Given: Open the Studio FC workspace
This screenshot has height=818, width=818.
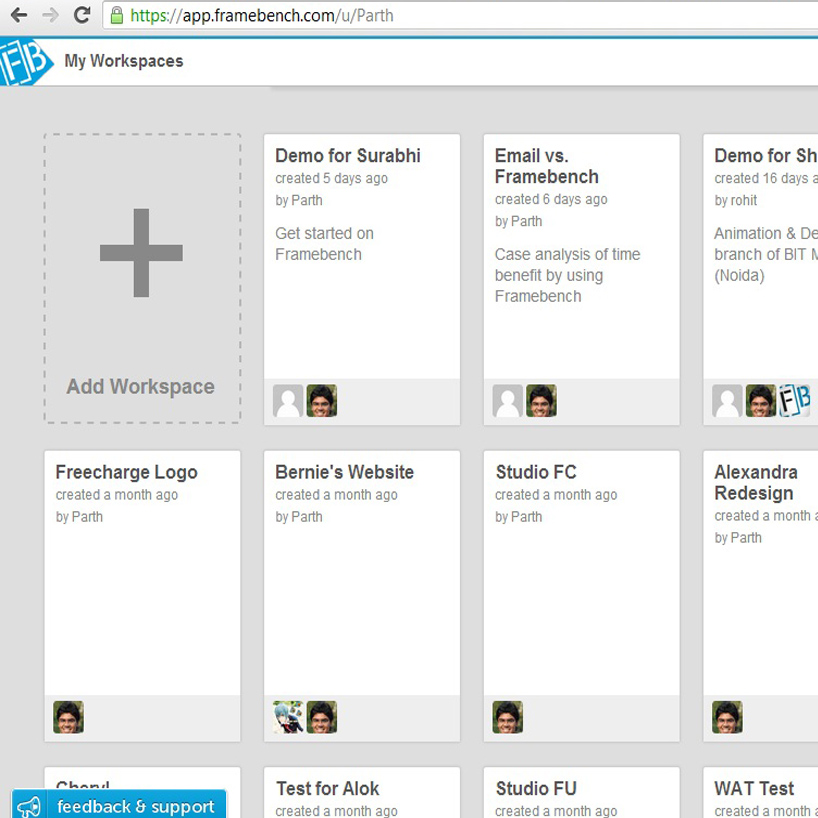Looking at the screenshot, I should pos(536,472).
